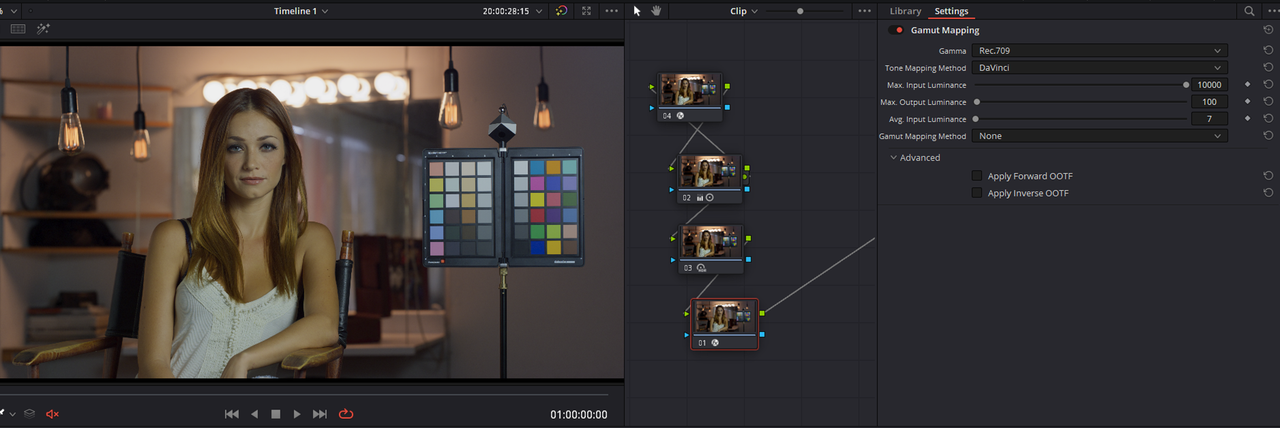Reset the Gamma setting
The width and height of the screenshot is (1280, 428).
pyautogui.click(x=1268, y=50)
